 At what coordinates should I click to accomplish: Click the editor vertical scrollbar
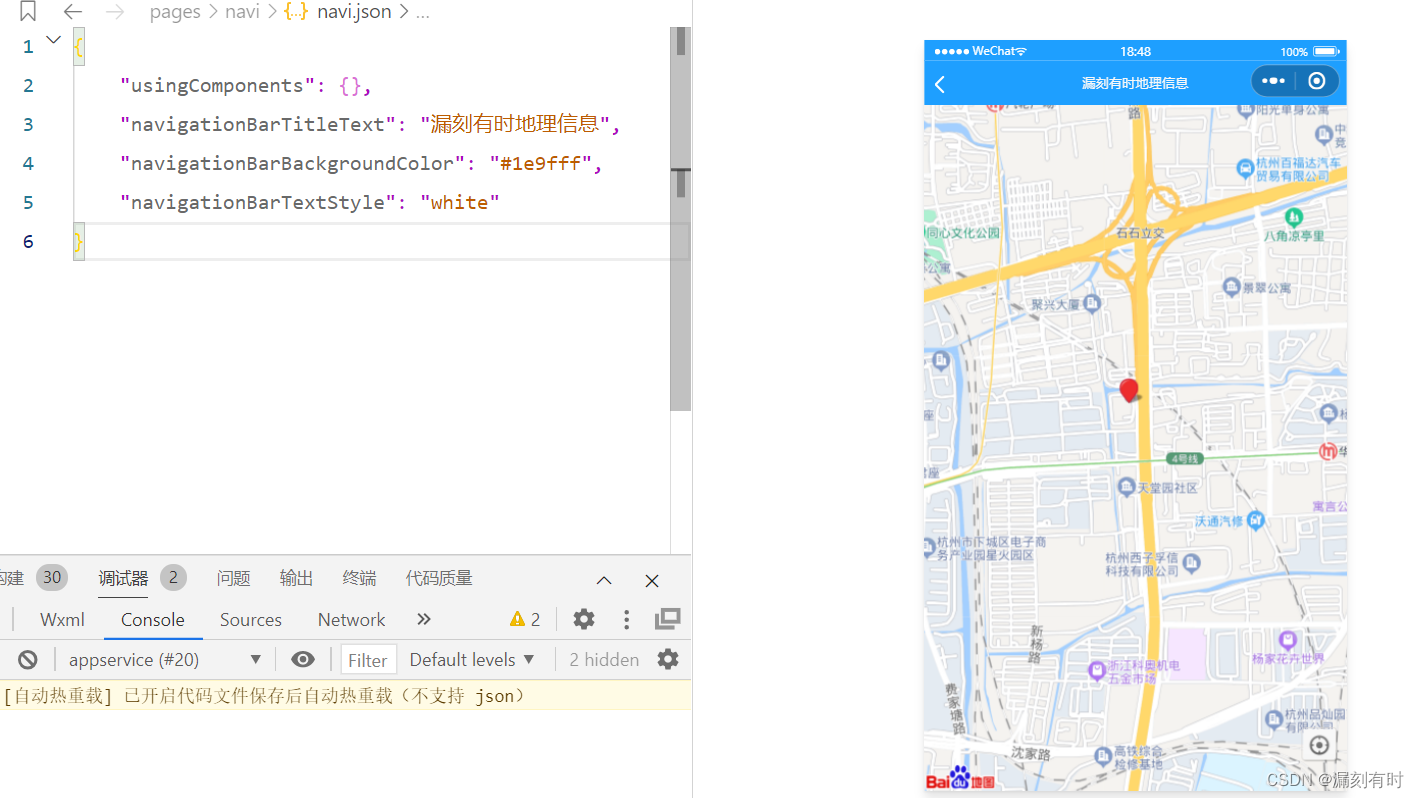coord(681,218)
